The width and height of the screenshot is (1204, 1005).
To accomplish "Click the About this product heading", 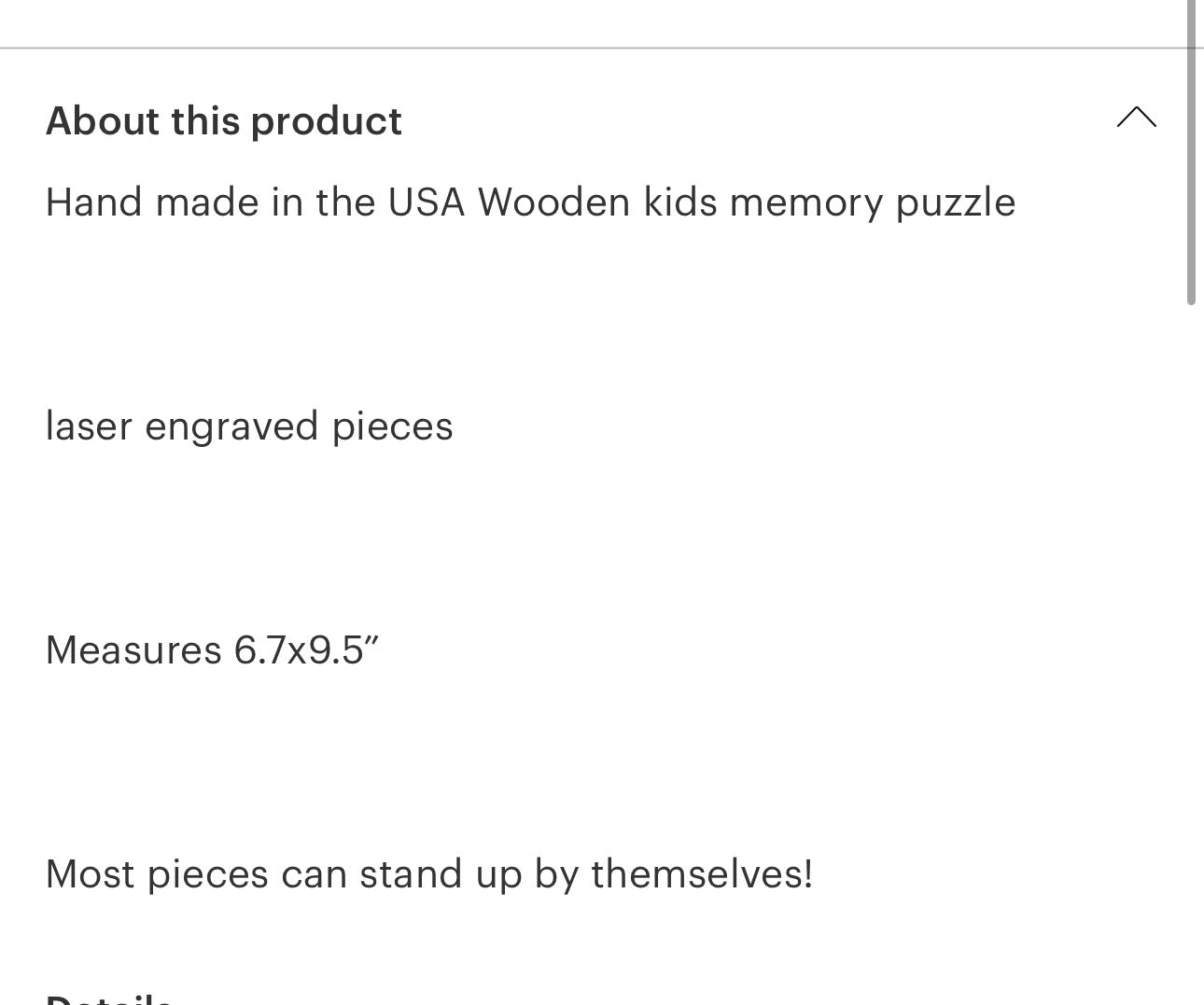I will (x=224, y=121).
